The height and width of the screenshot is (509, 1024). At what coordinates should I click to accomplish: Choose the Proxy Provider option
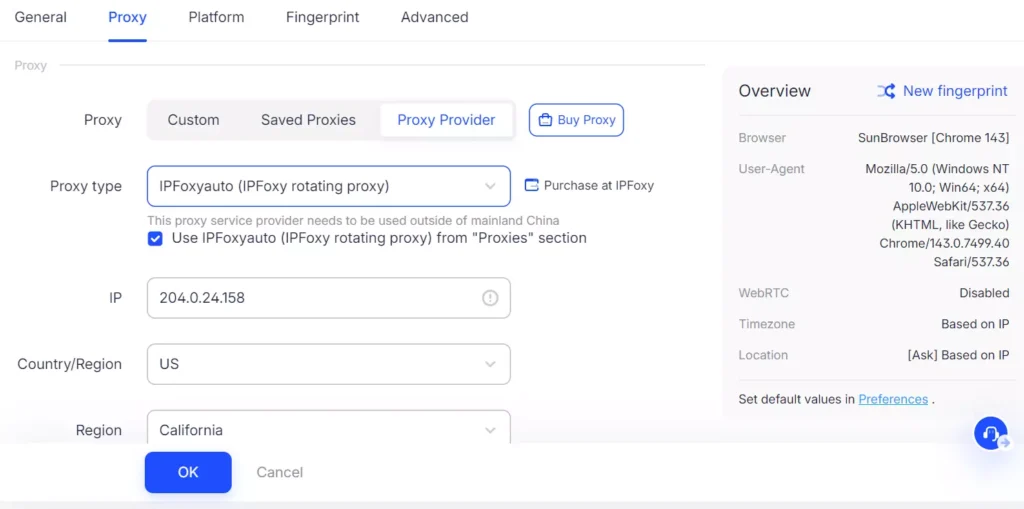click(x=446, y=120)
